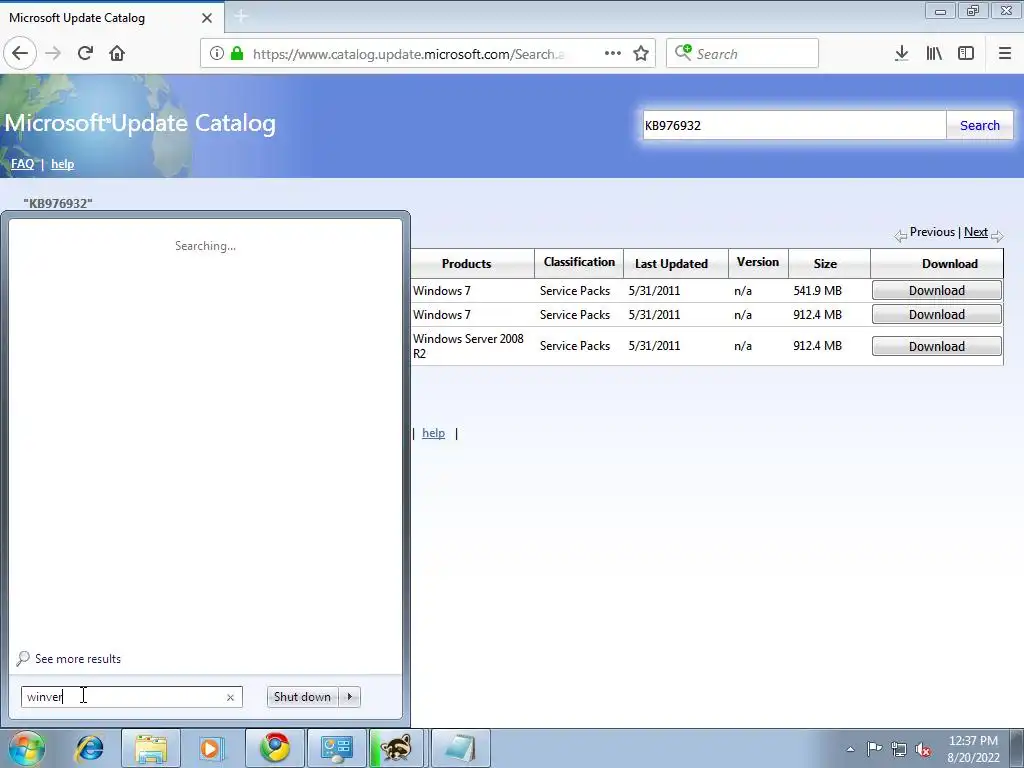The width and height of the screenshot is (1024, 768).
Task: Open the Control Panel taskbar icon
Action: click(x=337, y=748)
